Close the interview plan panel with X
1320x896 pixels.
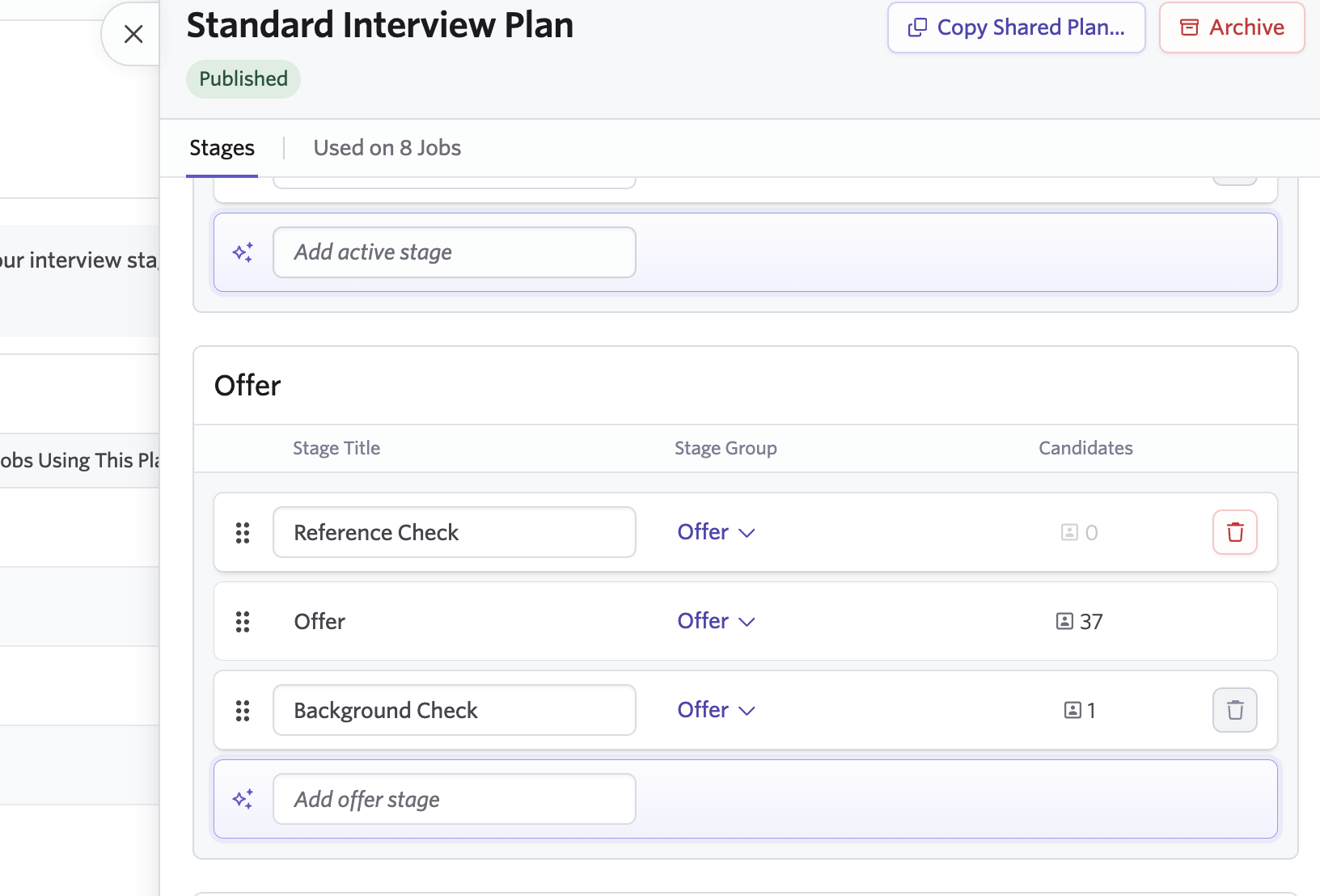[x=133, y=34]
